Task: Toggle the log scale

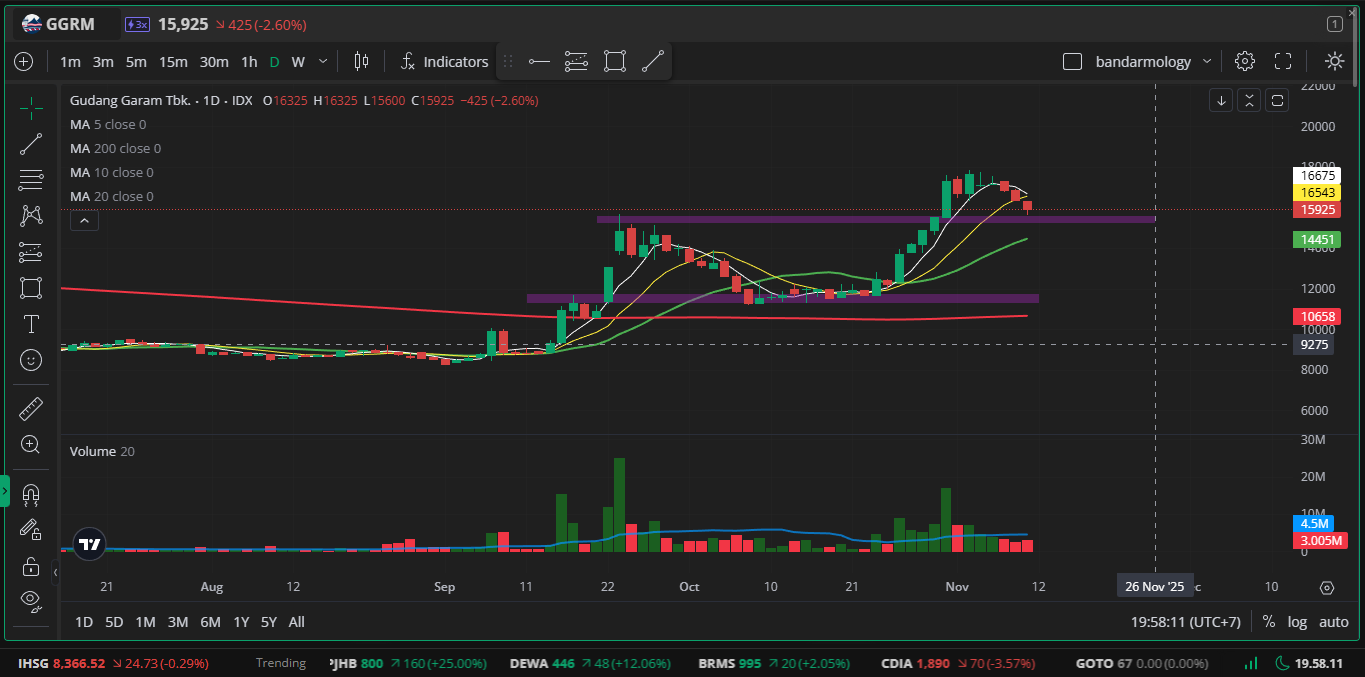Action: (1297, 622)
